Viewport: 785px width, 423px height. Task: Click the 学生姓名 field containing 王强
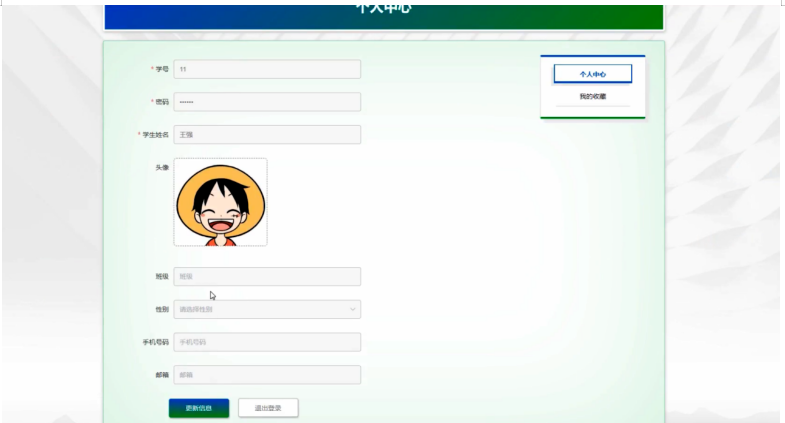[x=267, y=135]
